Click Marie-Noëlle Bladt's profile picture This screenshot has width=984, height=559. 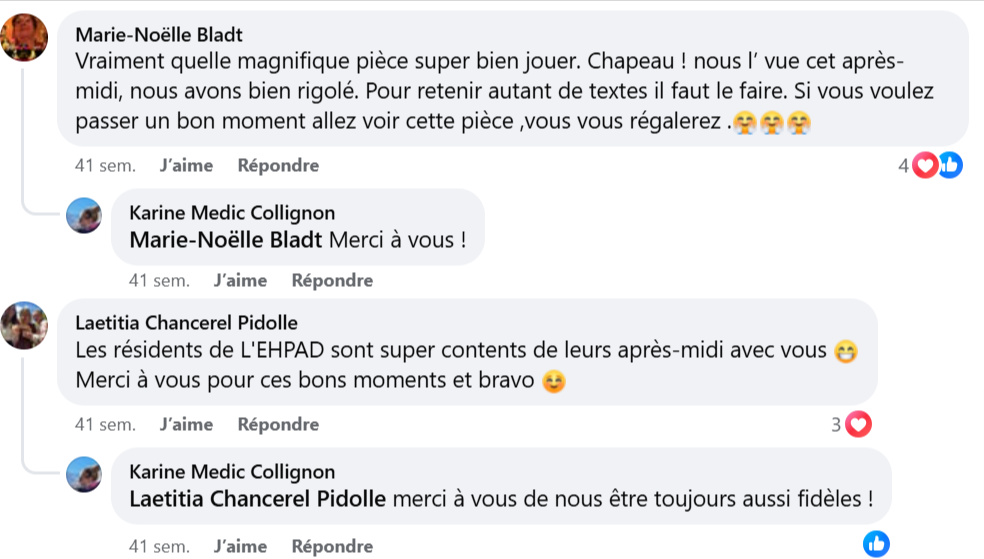22,38
